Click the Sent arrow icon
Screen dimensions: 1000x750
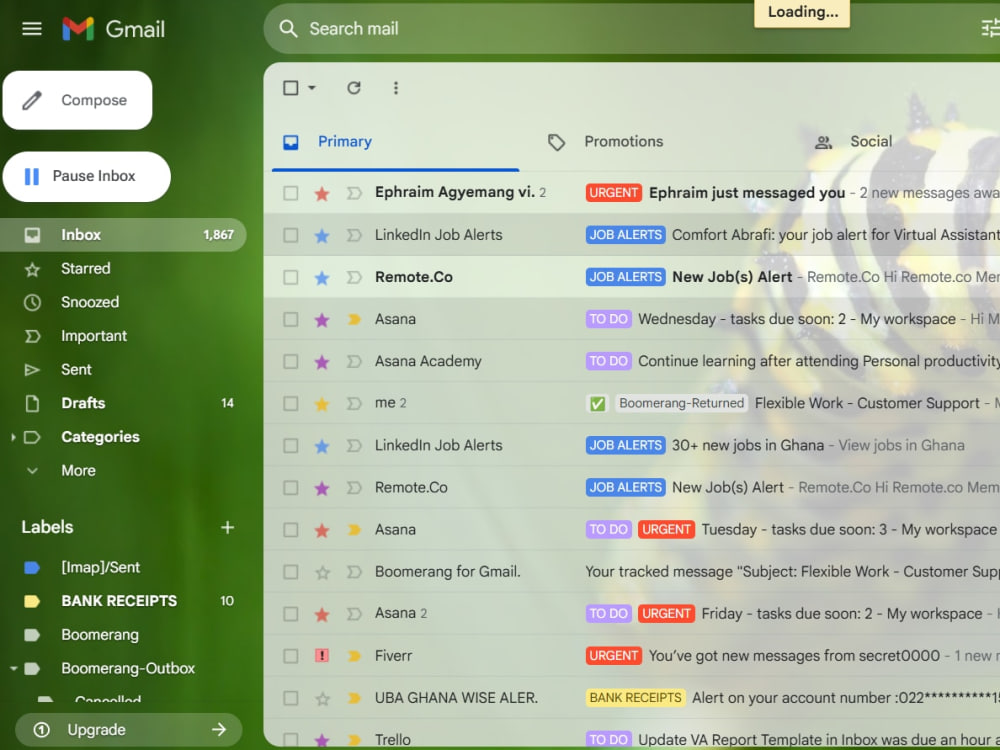[x=32, y=370]
